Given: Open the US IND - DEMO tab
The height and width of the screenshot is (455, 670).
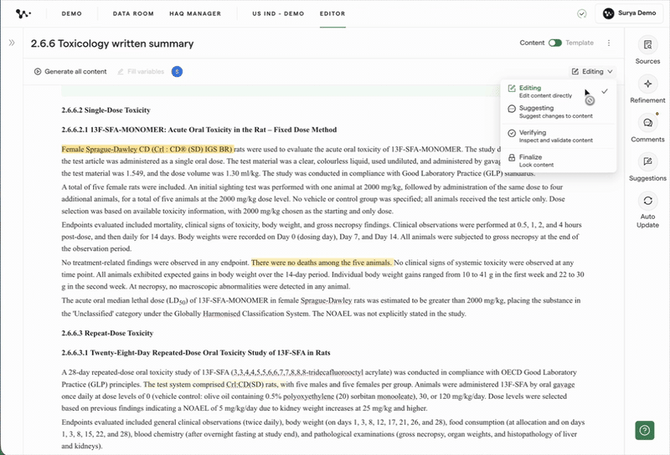Looking at the screenshot, I should pos(278,14).
